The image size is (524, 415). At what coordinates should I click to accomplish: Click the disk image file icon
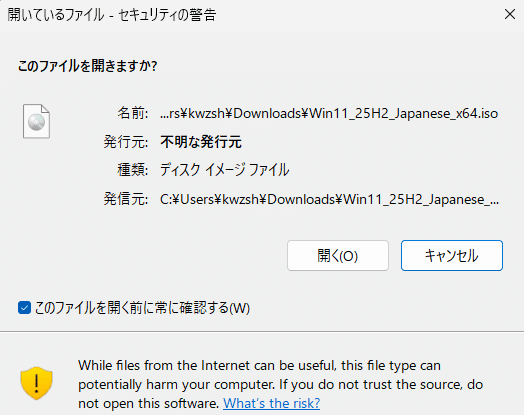click(x=36, y=121)
